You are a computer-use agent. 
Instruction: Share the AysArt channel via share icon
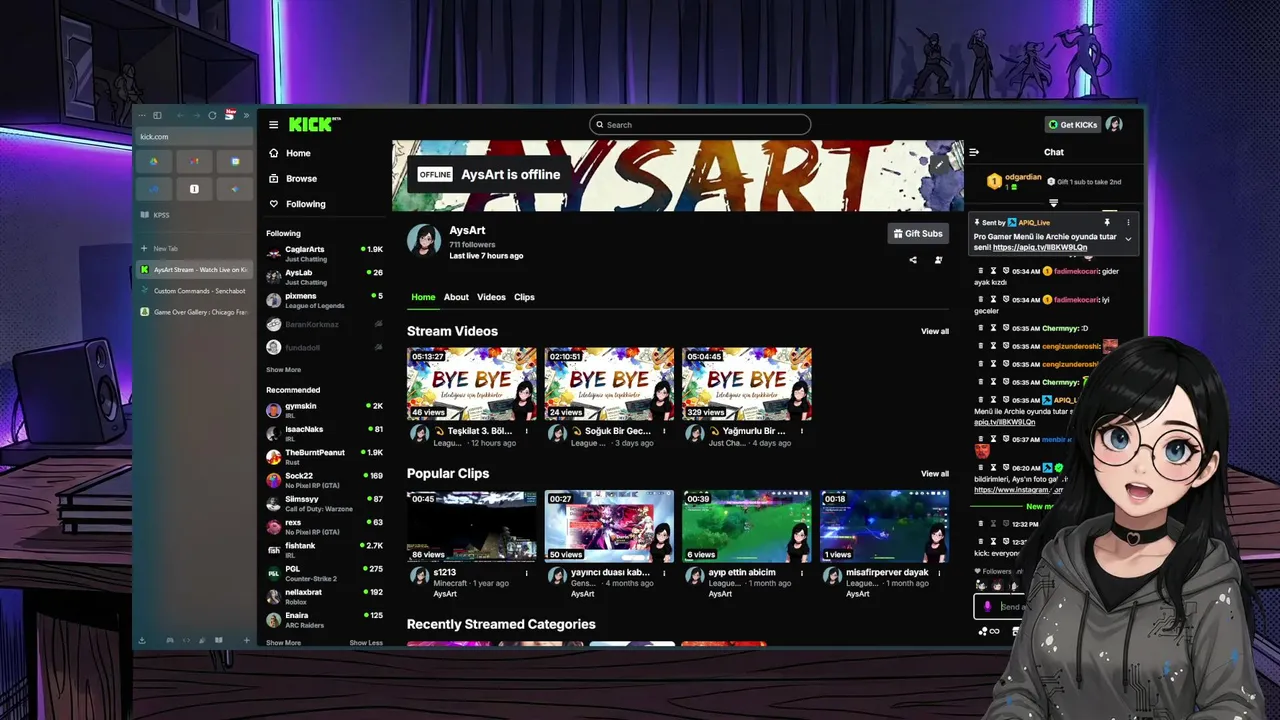pyautogui.click(x=912, y=260)
